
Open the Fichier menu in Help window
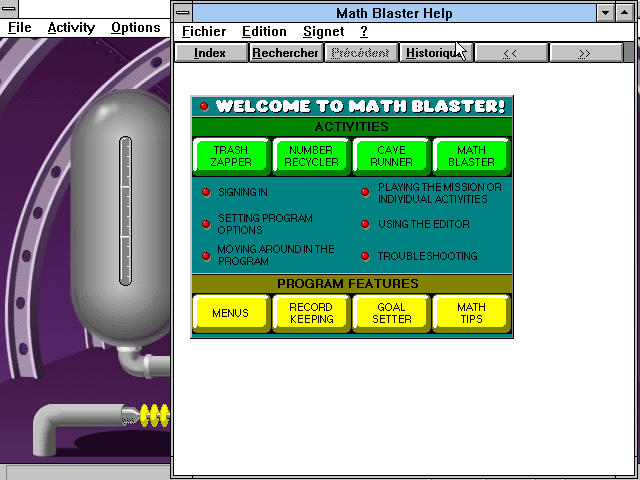click(204, 31)
